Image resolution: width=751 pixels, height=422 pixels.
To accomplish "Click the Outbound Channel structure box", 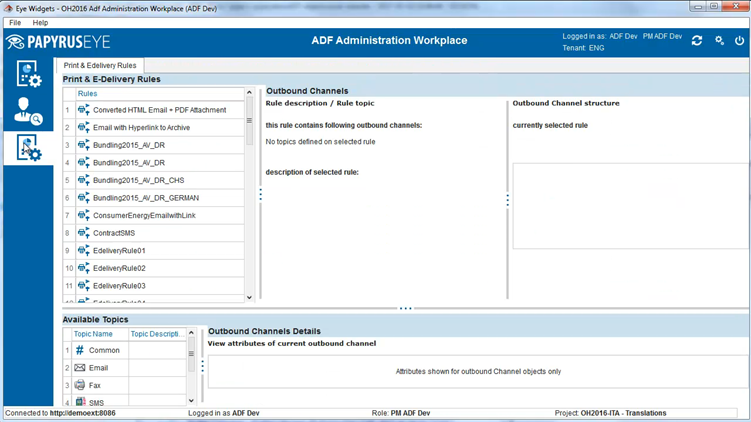I will 631,206.
